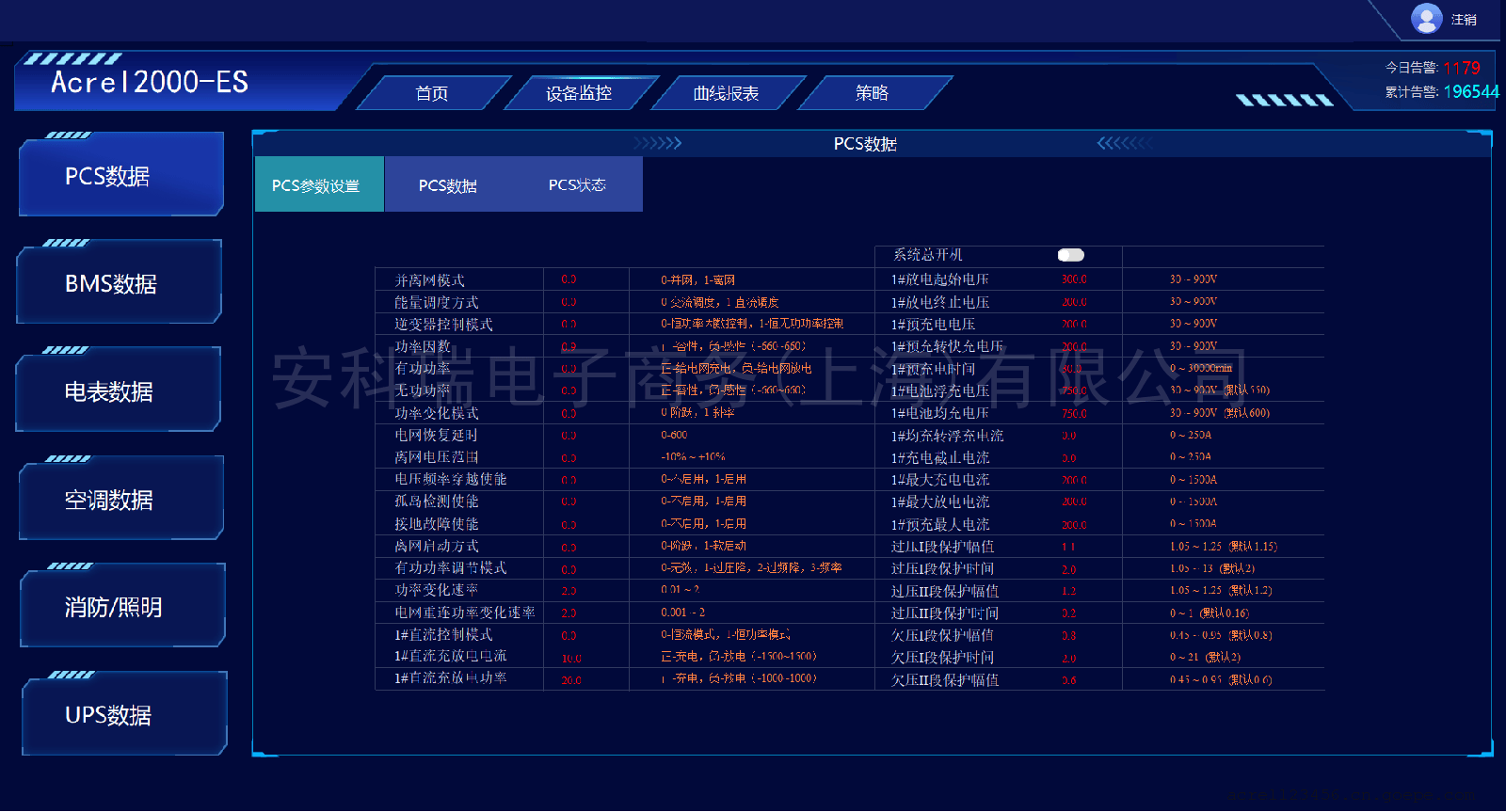Click the 1#预充电时间 value 30.0
The height and width of the screenshot is (812, 1506).
pos(1071,369)
